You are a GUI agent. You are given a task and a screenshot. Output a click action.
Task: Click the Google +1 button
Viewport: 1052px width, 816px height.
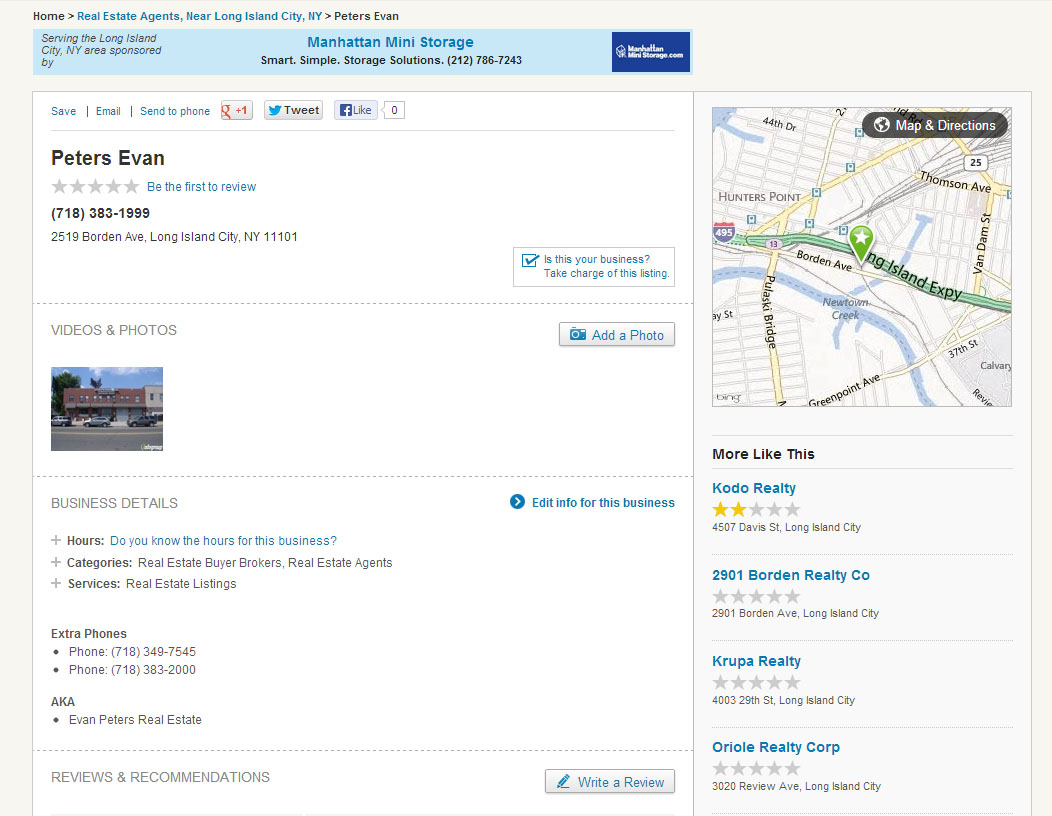(236, 111)
